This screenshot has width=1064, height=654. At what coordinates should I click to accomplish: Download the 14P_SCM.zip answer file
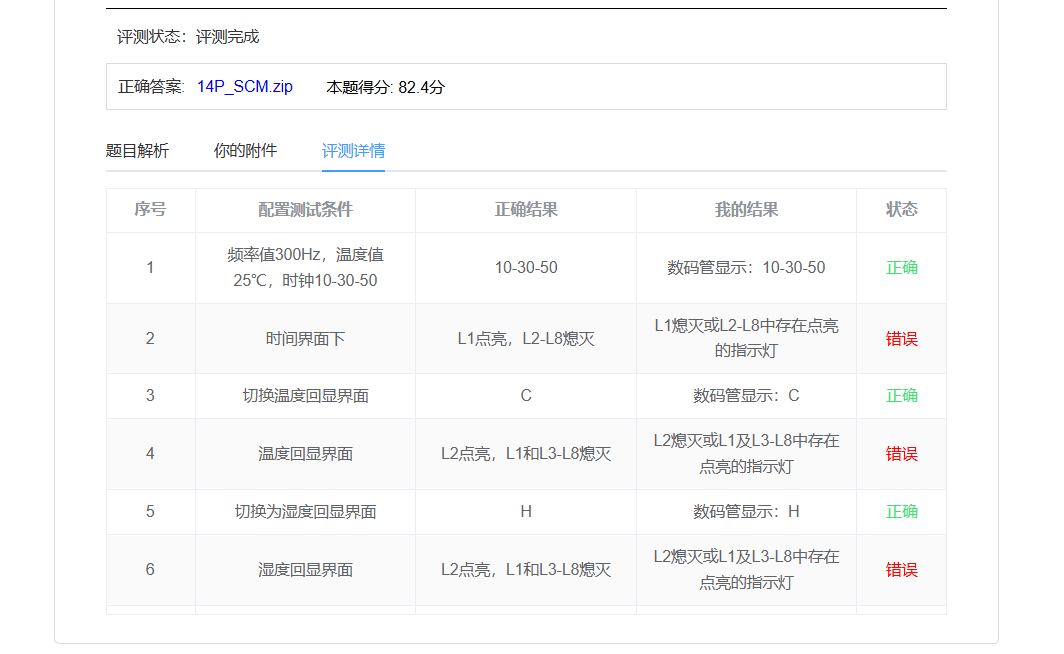(244, 87)
